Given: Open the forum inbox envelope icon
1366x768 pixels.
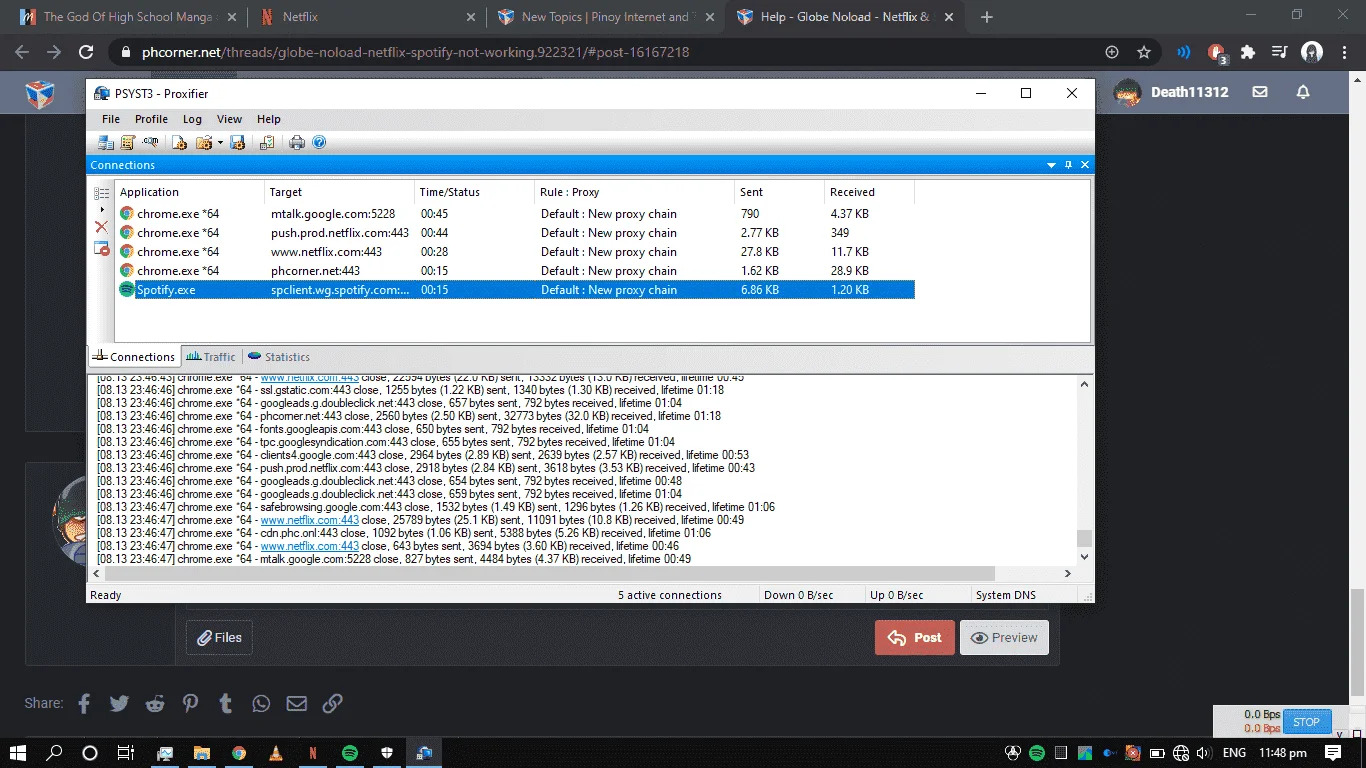Looking at the screenshot, I should [1260, 92].
